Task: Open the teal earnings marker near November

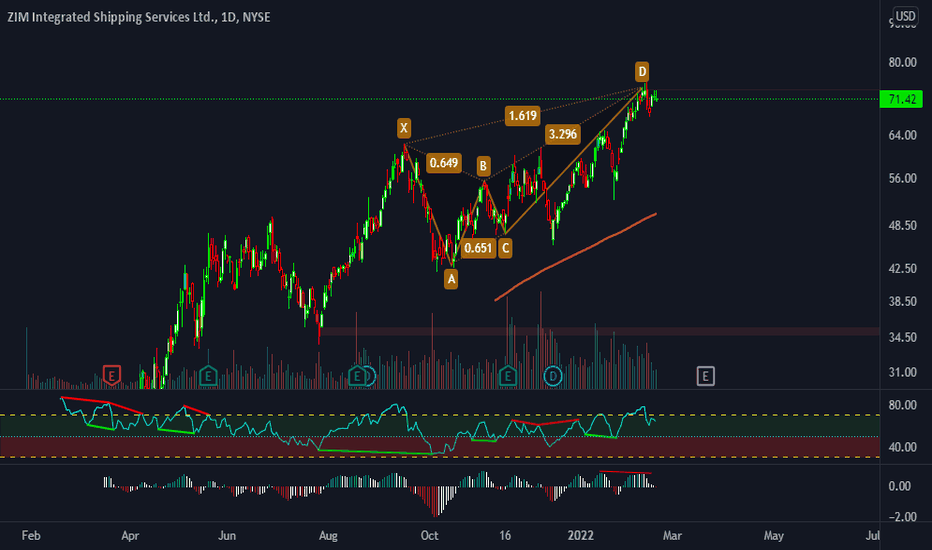Action: point(508,376)
